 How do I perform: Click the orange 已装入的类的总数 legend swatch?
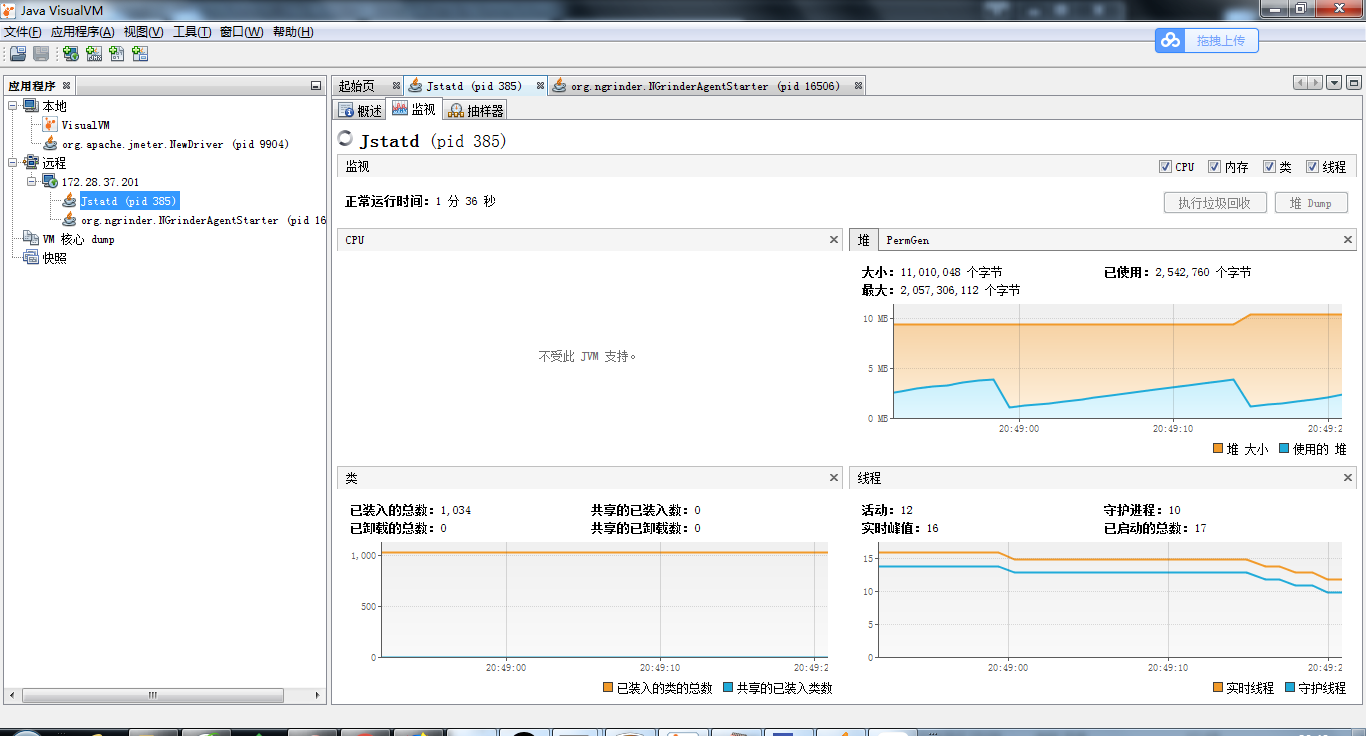607,687
